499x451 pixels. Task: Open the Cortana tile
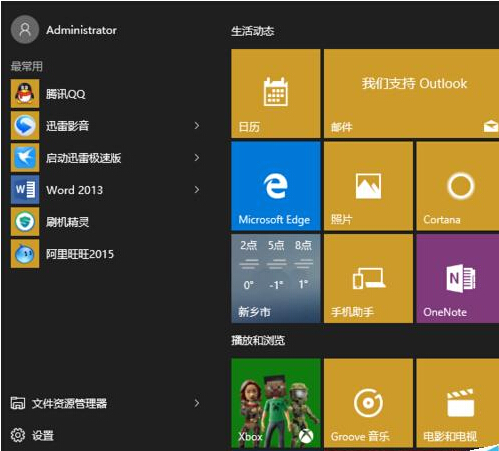click(458, 186)
